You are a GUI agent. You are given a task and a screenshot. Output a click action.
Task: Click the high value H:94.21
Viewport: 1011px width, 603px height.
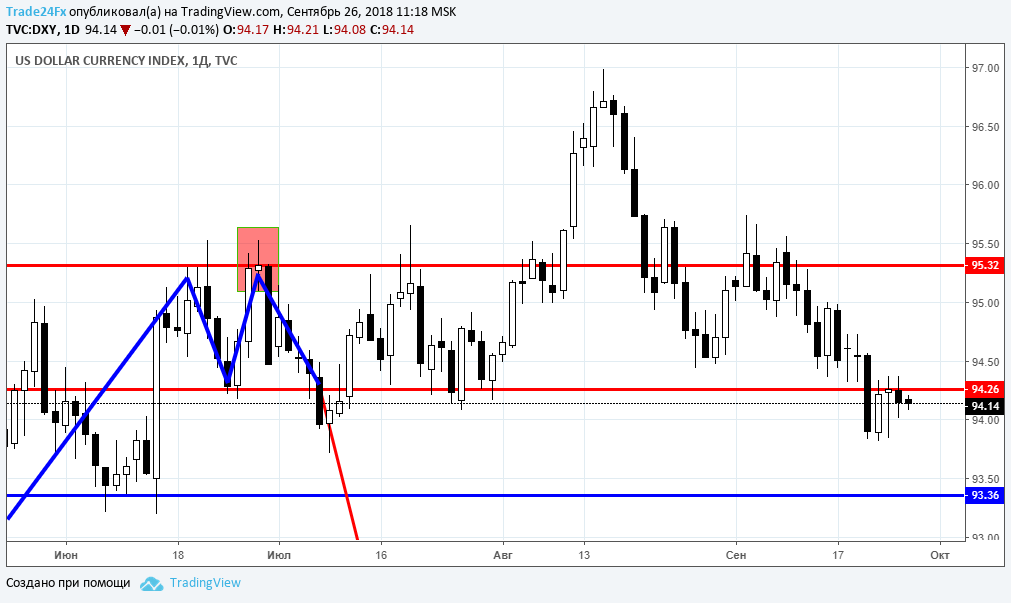point(296,30)
